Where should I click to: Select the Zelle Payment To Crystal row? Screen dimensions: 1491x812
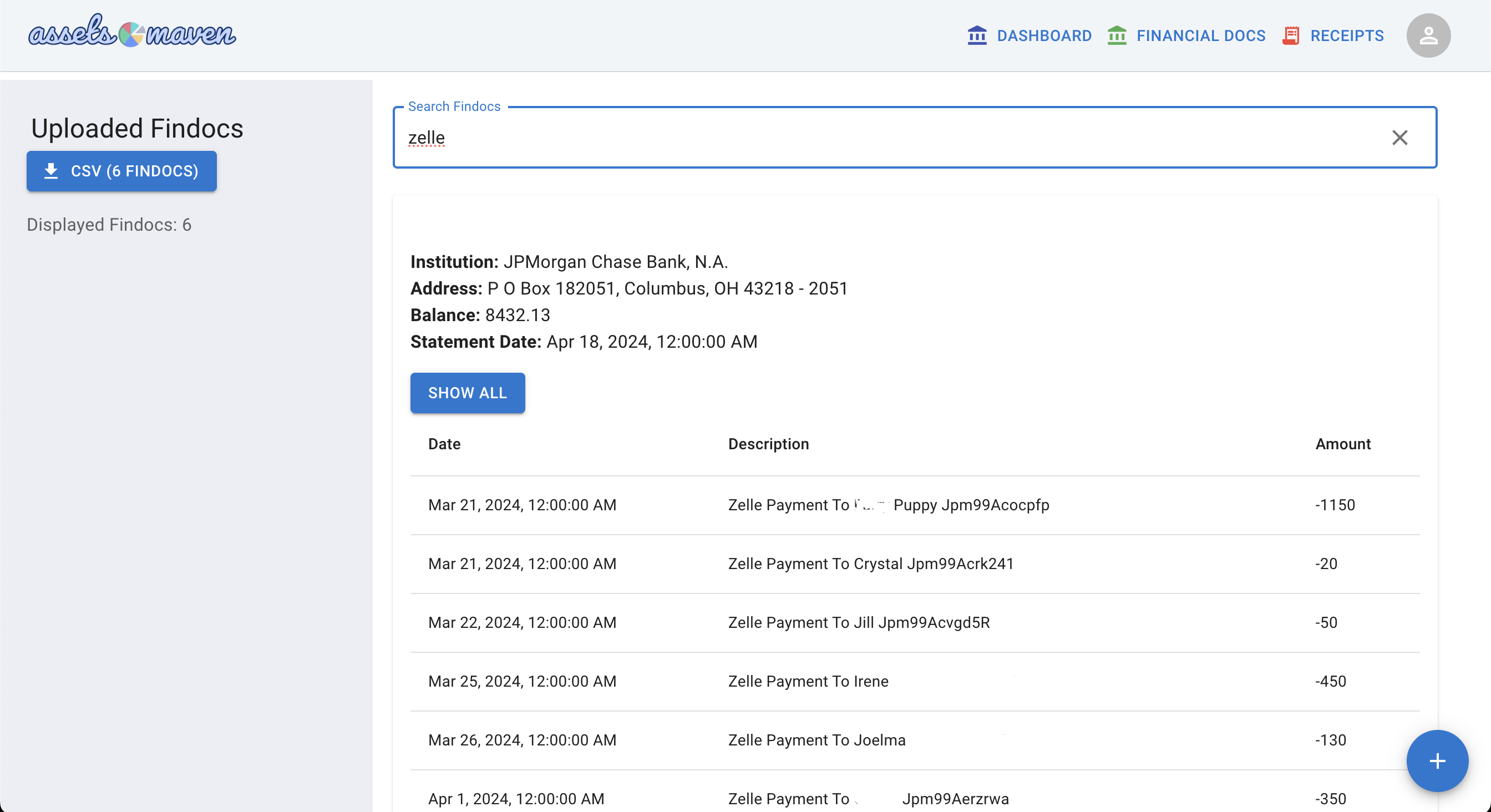[870, 564]
